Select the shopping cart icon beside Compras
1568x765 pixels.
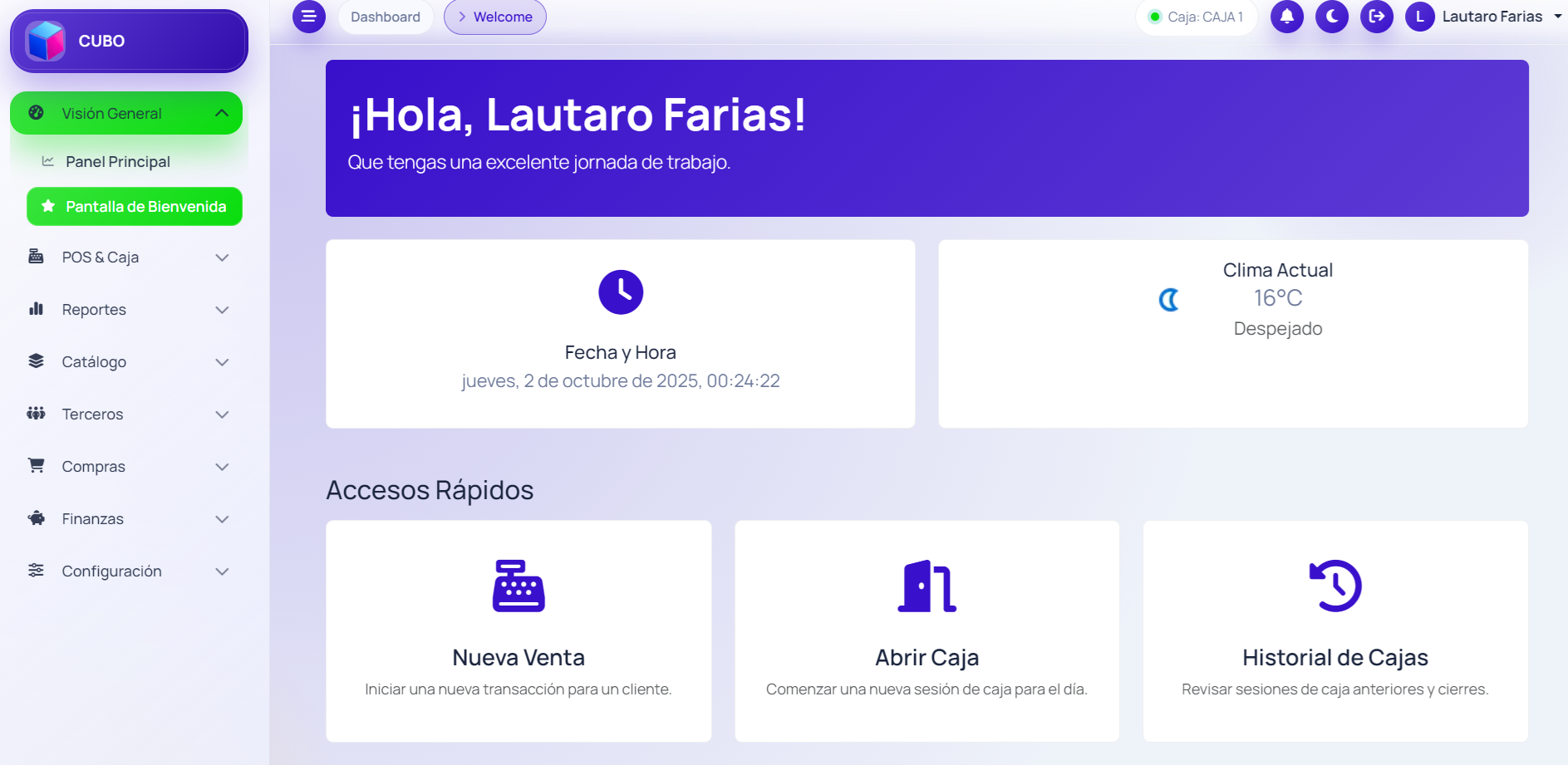[x=35, y=466]
